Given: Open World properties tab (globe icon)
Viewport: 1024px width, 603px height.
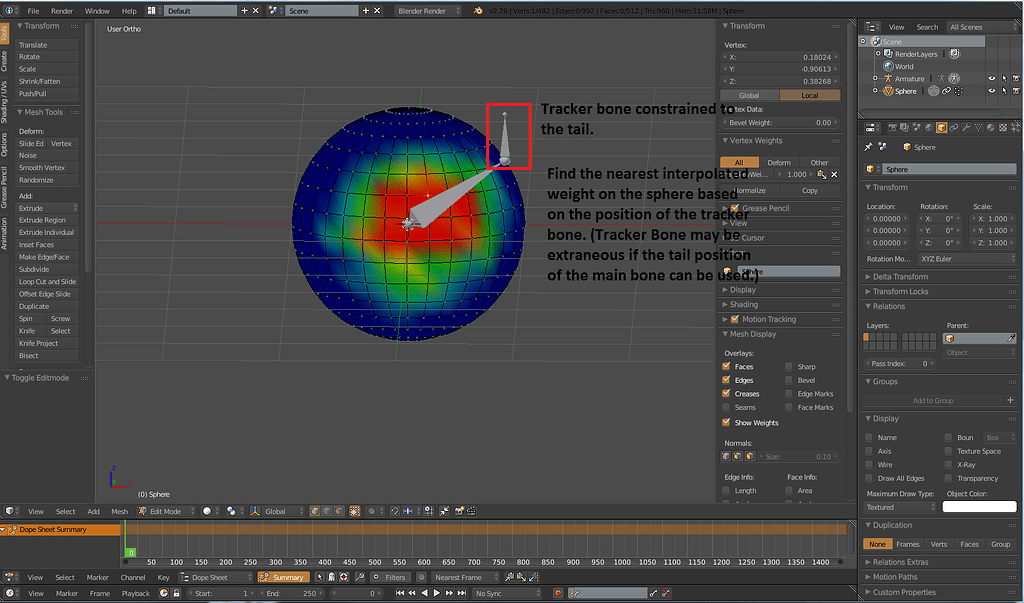Looking at the screenshot, I should 929,127.
